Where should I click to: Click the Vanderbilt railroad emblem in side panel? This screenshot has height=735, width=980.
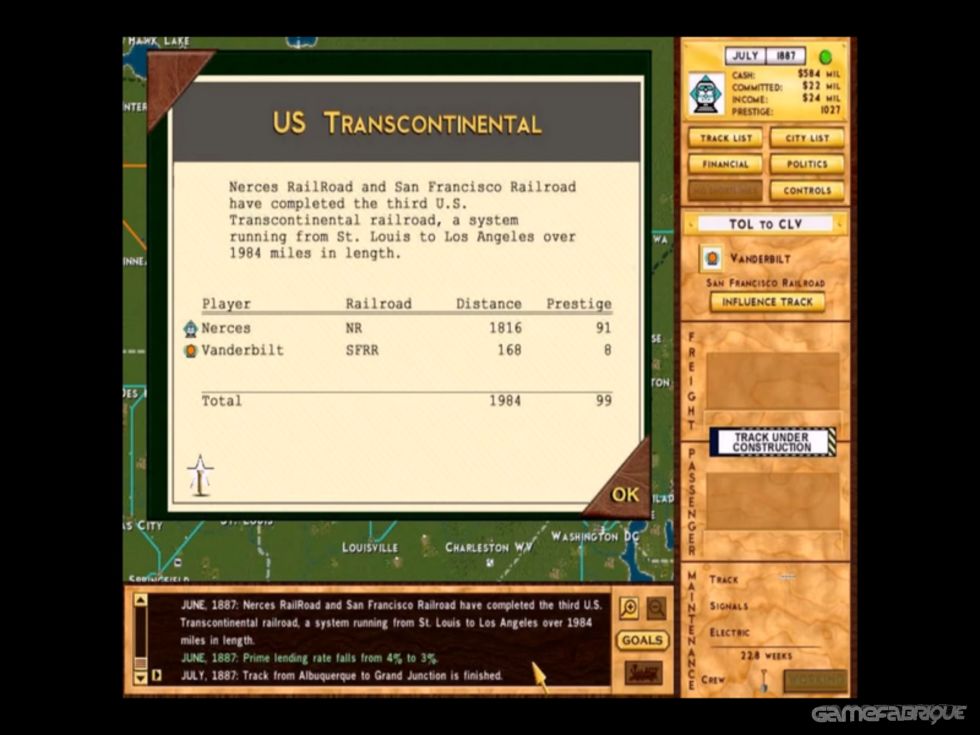coord(712,258)
